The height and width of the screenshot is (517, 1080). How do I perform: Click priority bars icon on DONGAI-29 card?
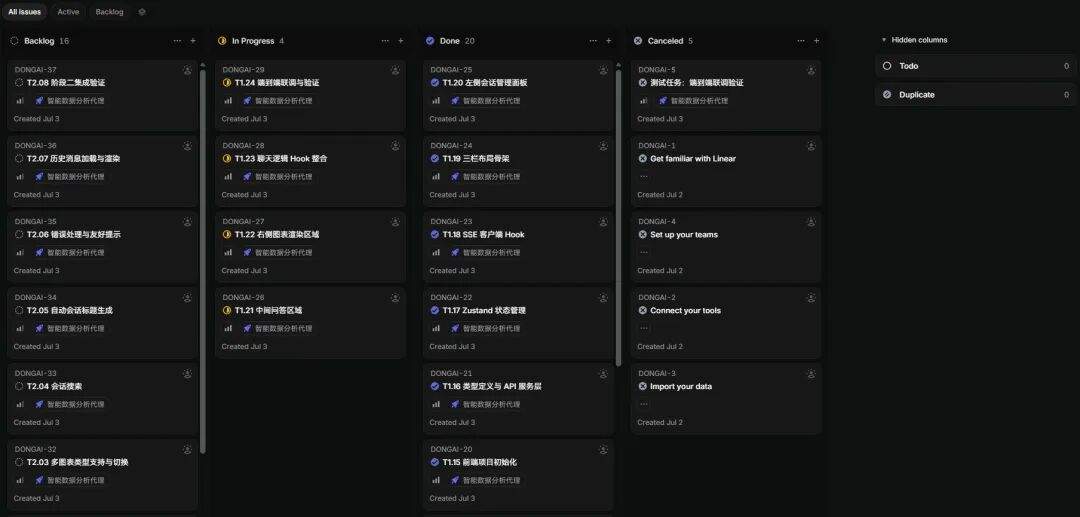click(228, 101)
